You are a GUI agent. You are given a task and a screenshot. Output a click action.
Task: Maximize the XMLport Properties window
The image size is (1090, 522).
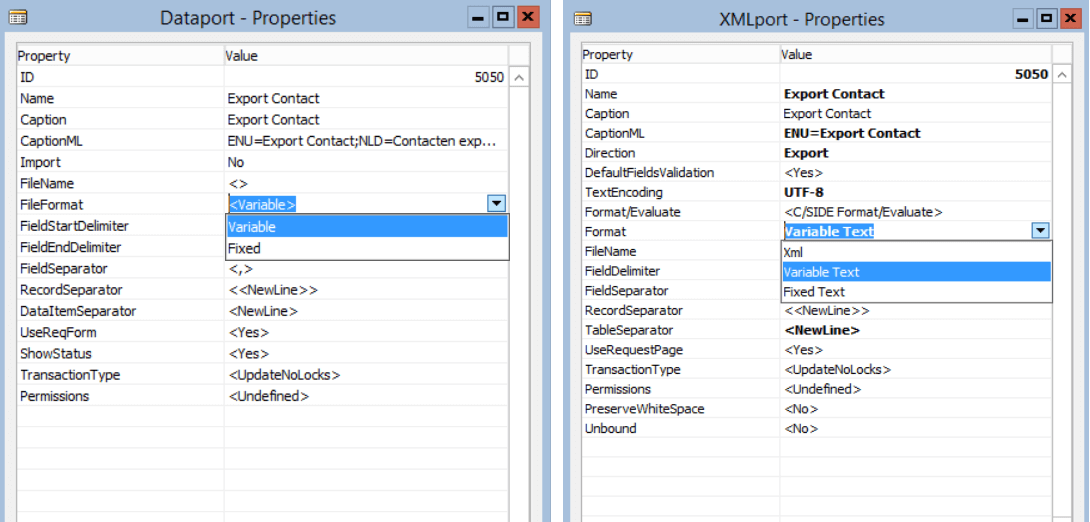pyautogui.click(x=1046, y=18)
